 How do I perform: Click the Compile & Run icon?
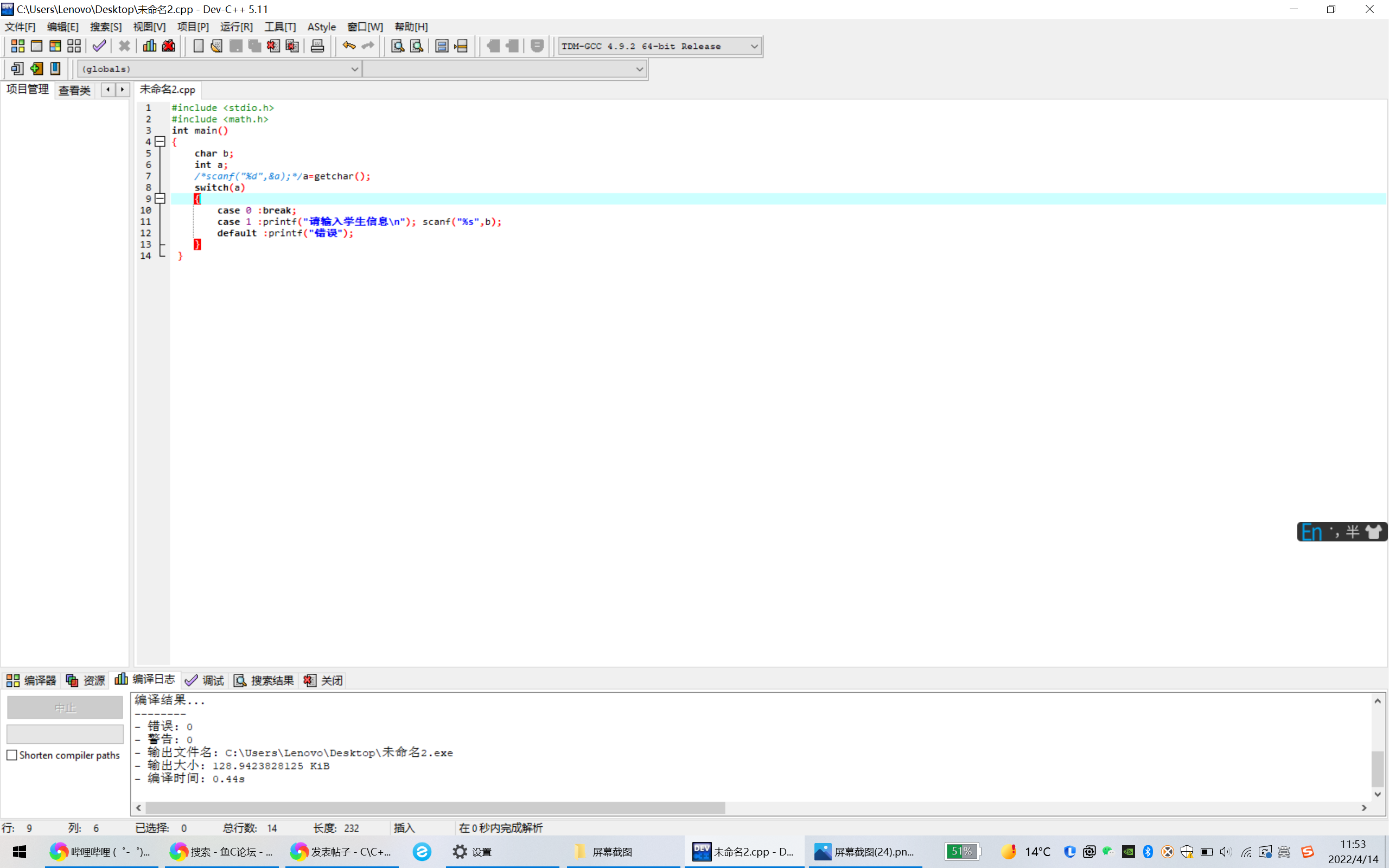click(55, 46)
